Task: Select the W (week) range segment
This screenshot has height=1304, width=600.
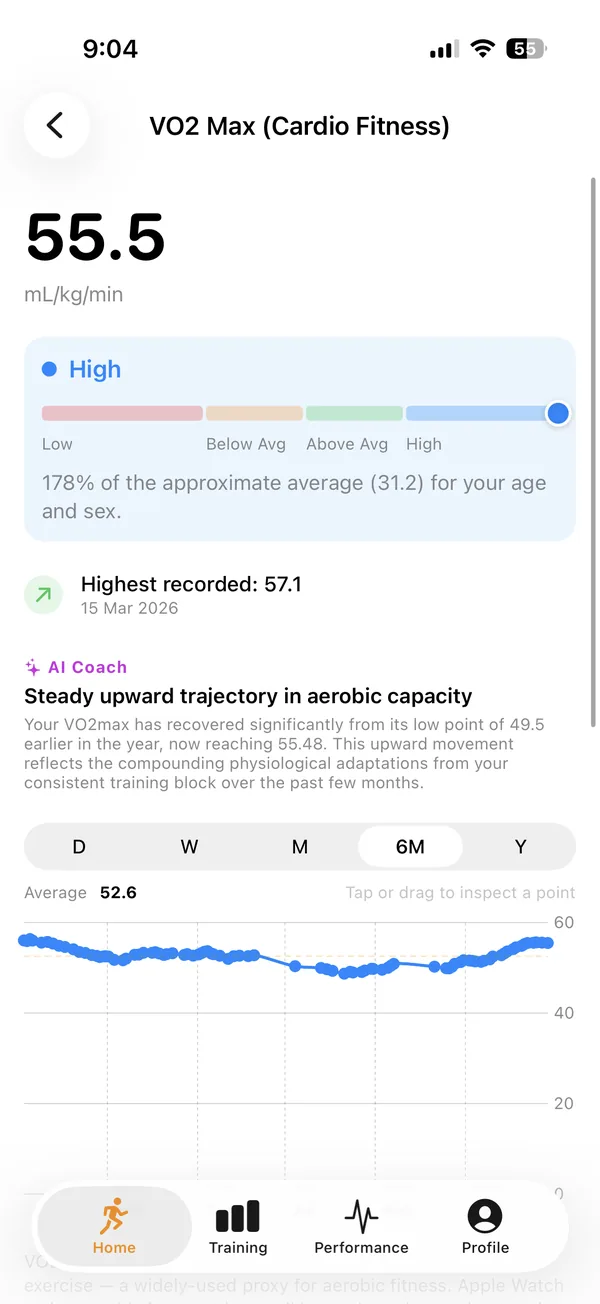Action: pos(189,847)
